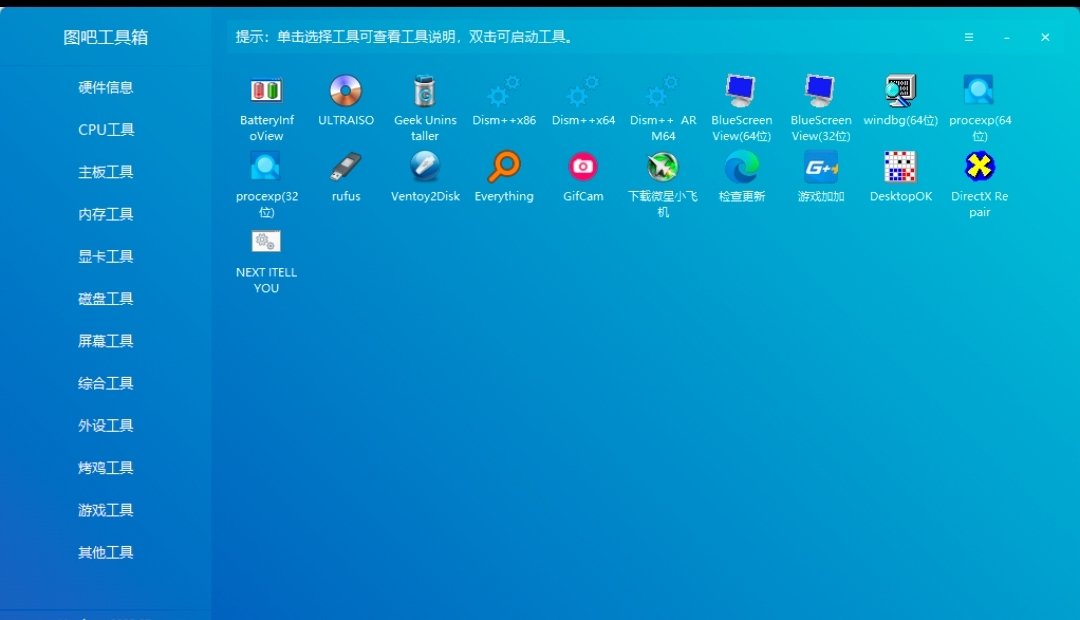Select the DirectX Repair icon
1080x620 pixels.
(979, 167)
